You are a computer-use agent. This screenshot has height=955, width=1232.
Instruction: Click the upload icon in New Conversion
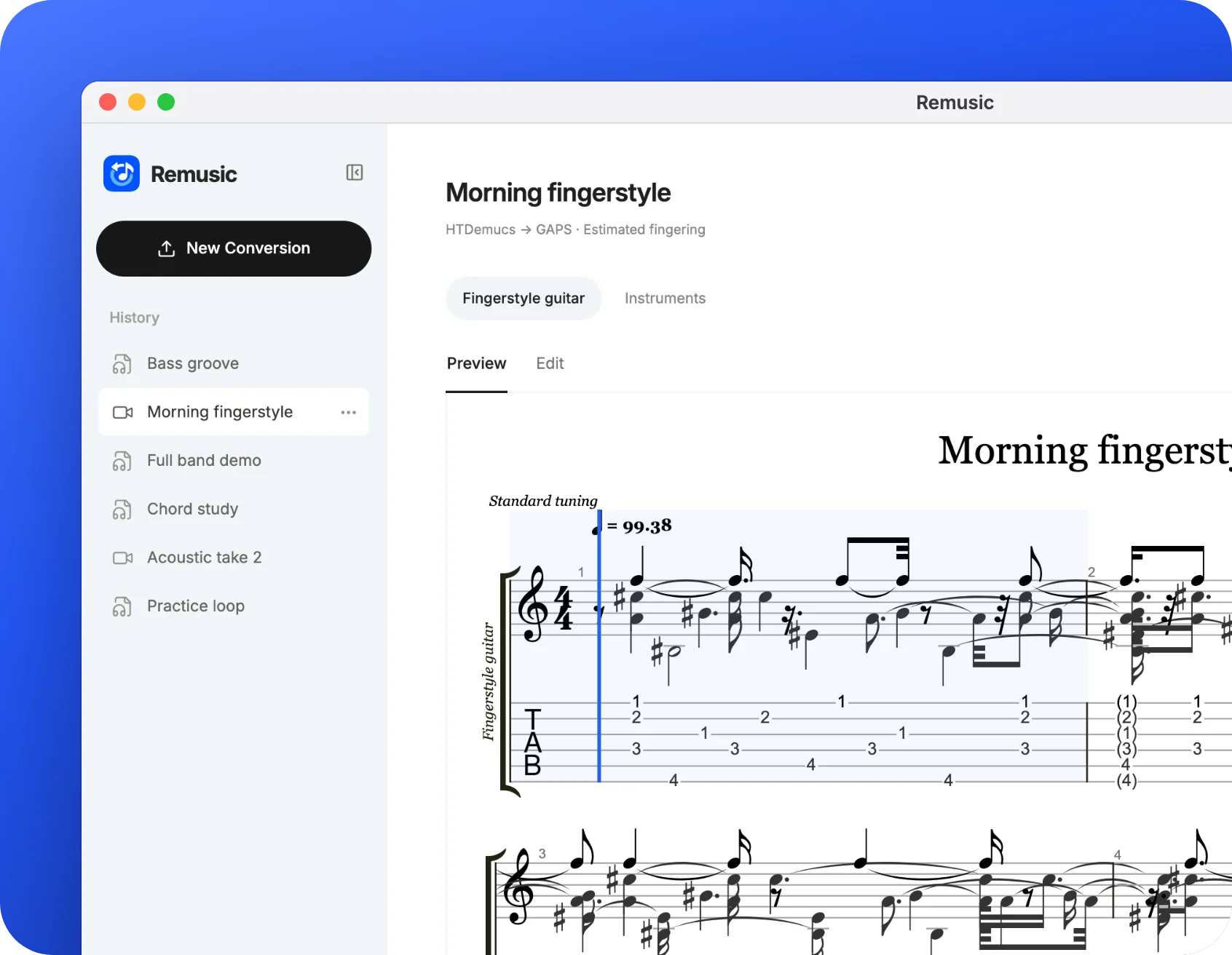167,248
